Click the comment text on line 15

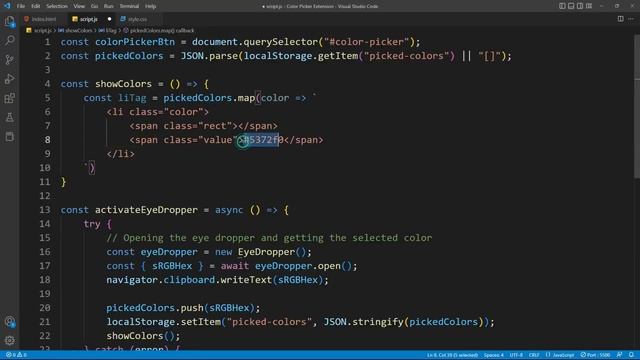coord(269,238)
